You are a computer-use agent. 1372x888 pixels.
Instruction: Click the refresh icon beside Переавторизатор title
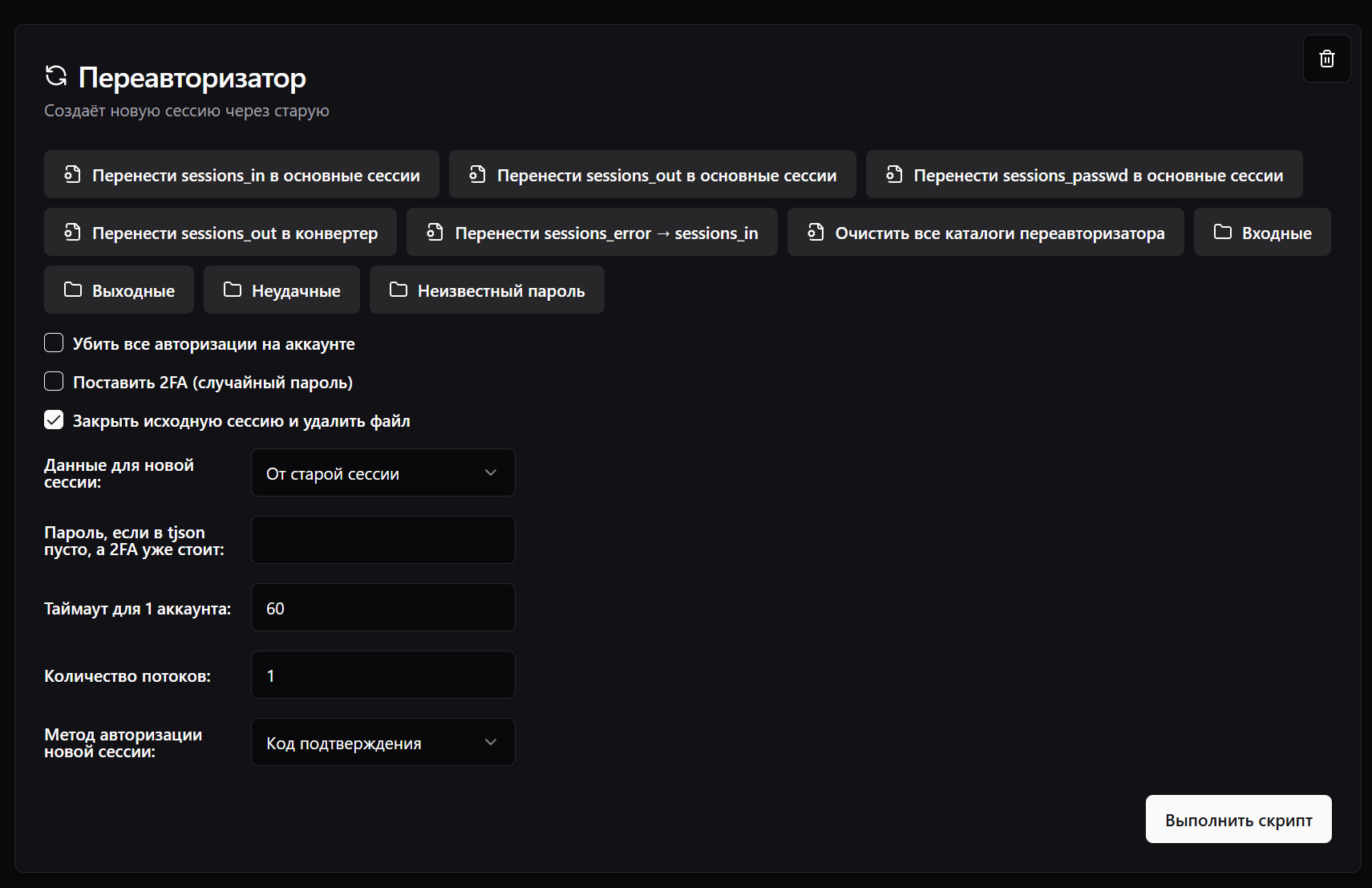click(x=56, y=76)
